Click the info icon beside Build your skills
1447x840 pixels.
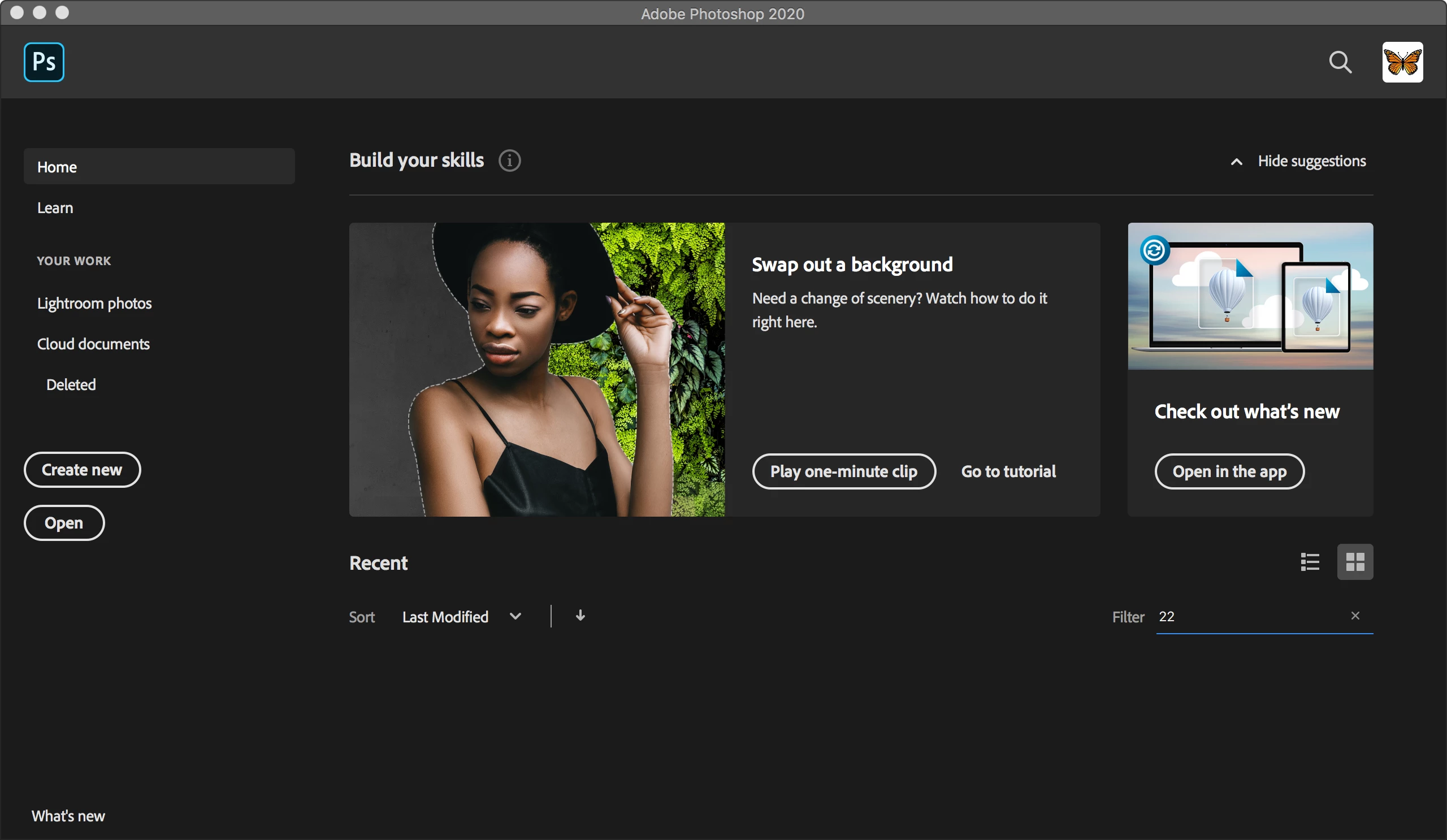coord(509,161)
